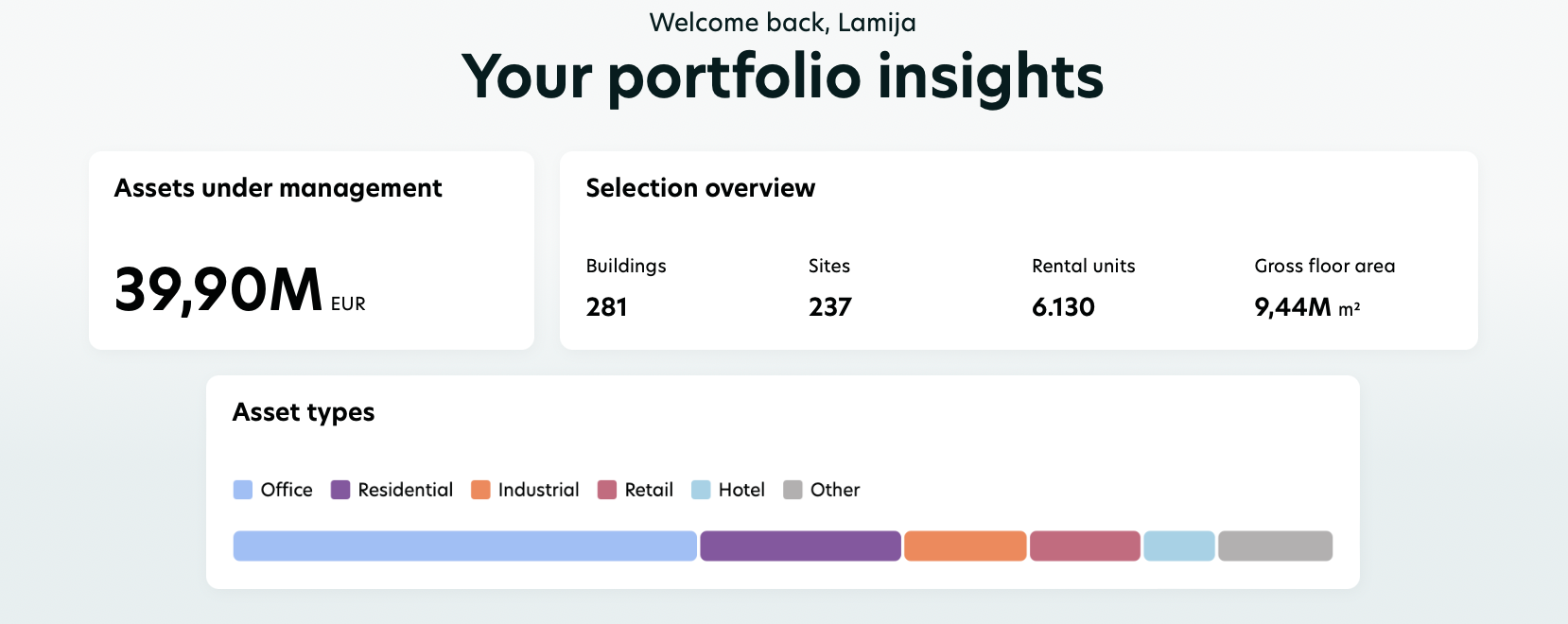Click the purple Residential bar segment
1568x624 pixels.
[800, 546]
